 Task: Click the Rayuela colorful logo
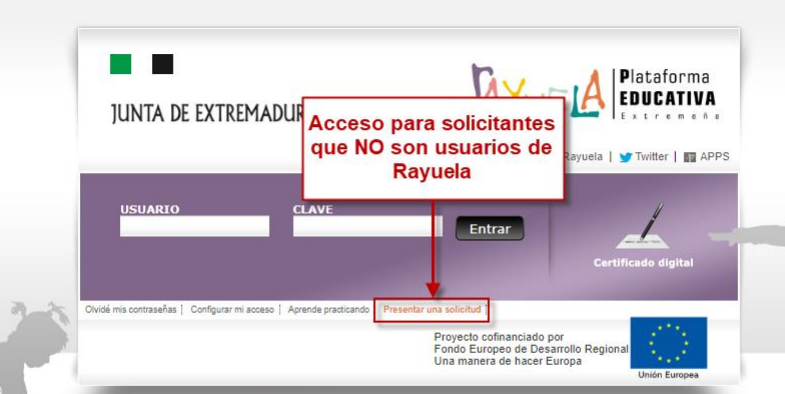click(538, 92)
